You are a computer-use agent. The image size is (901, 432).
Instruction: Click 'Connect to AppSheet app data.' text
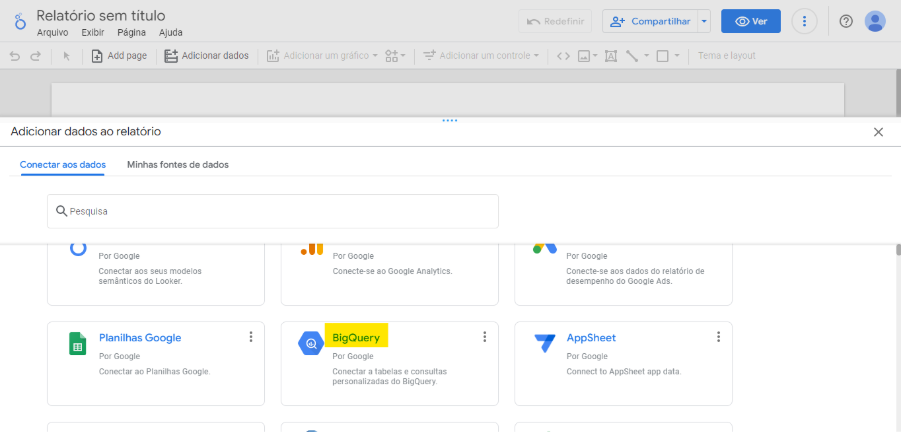pos(624,372)
